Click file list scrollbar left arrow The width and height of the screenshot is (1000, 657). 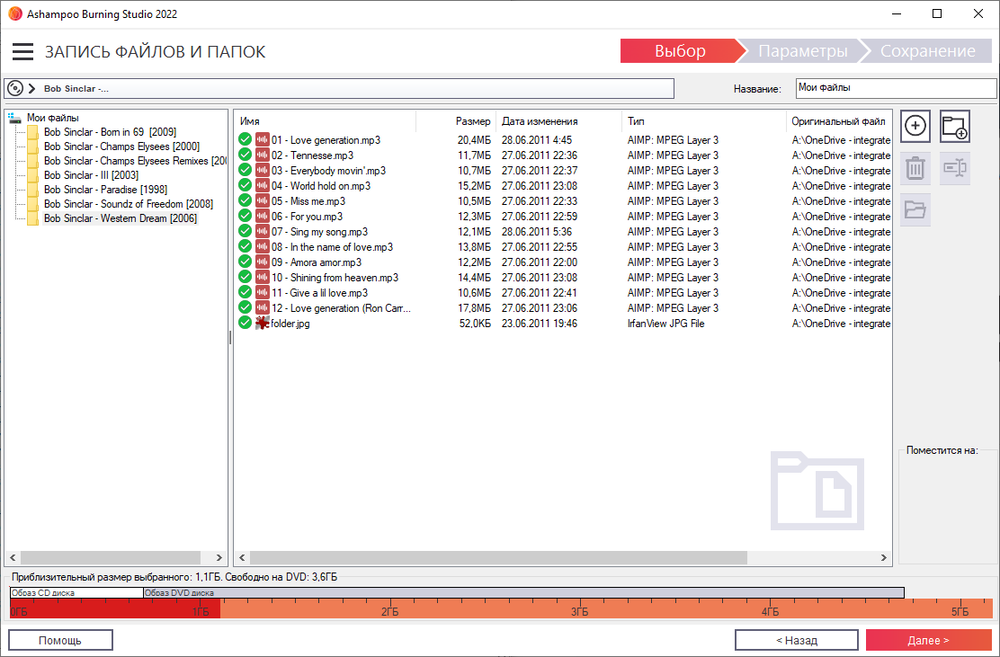tap(242, 557)
